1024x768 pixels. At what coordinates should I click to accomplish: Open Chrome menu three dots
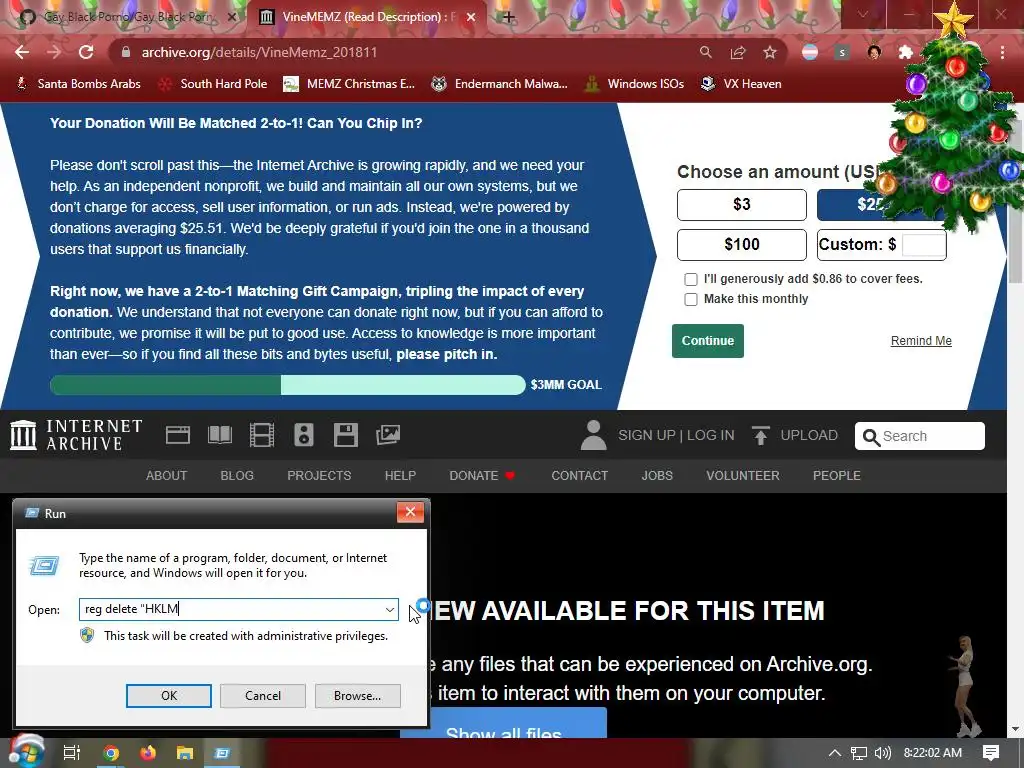point(1002,52)
